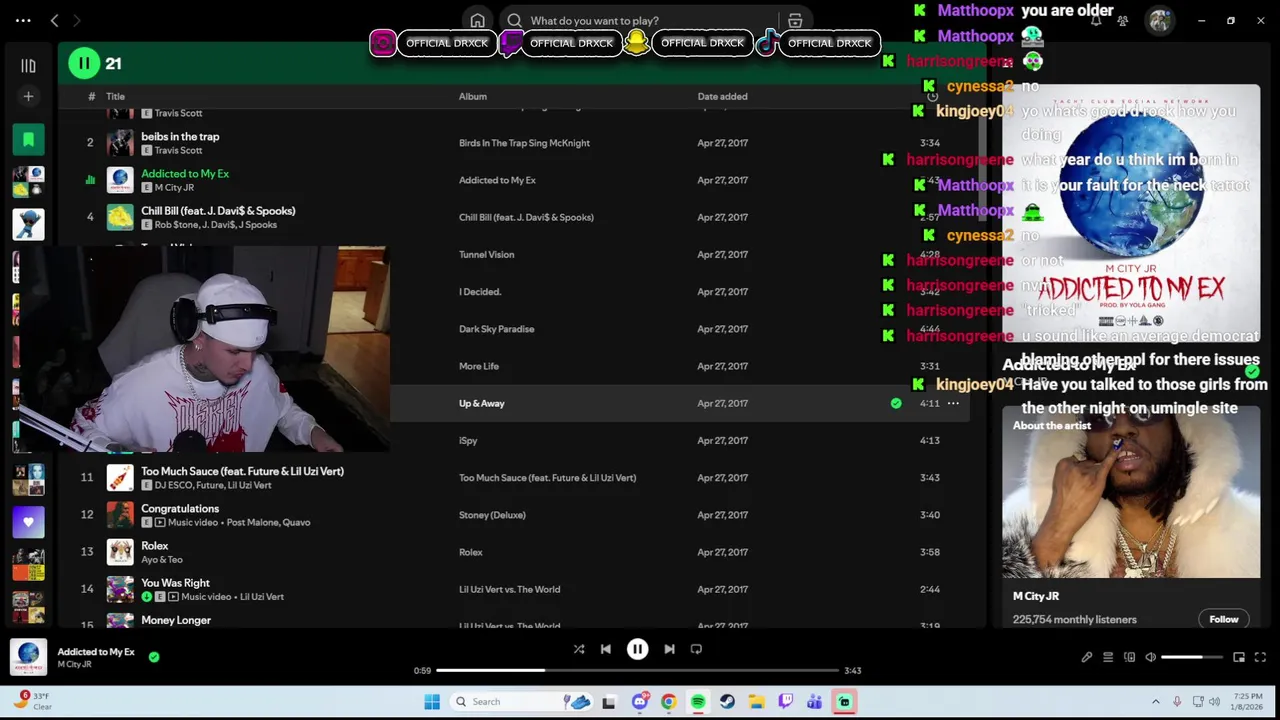This screenshot has height=720, width=1280.
Task: Open File Explorer from taskbar
Action: coord(757,702)
